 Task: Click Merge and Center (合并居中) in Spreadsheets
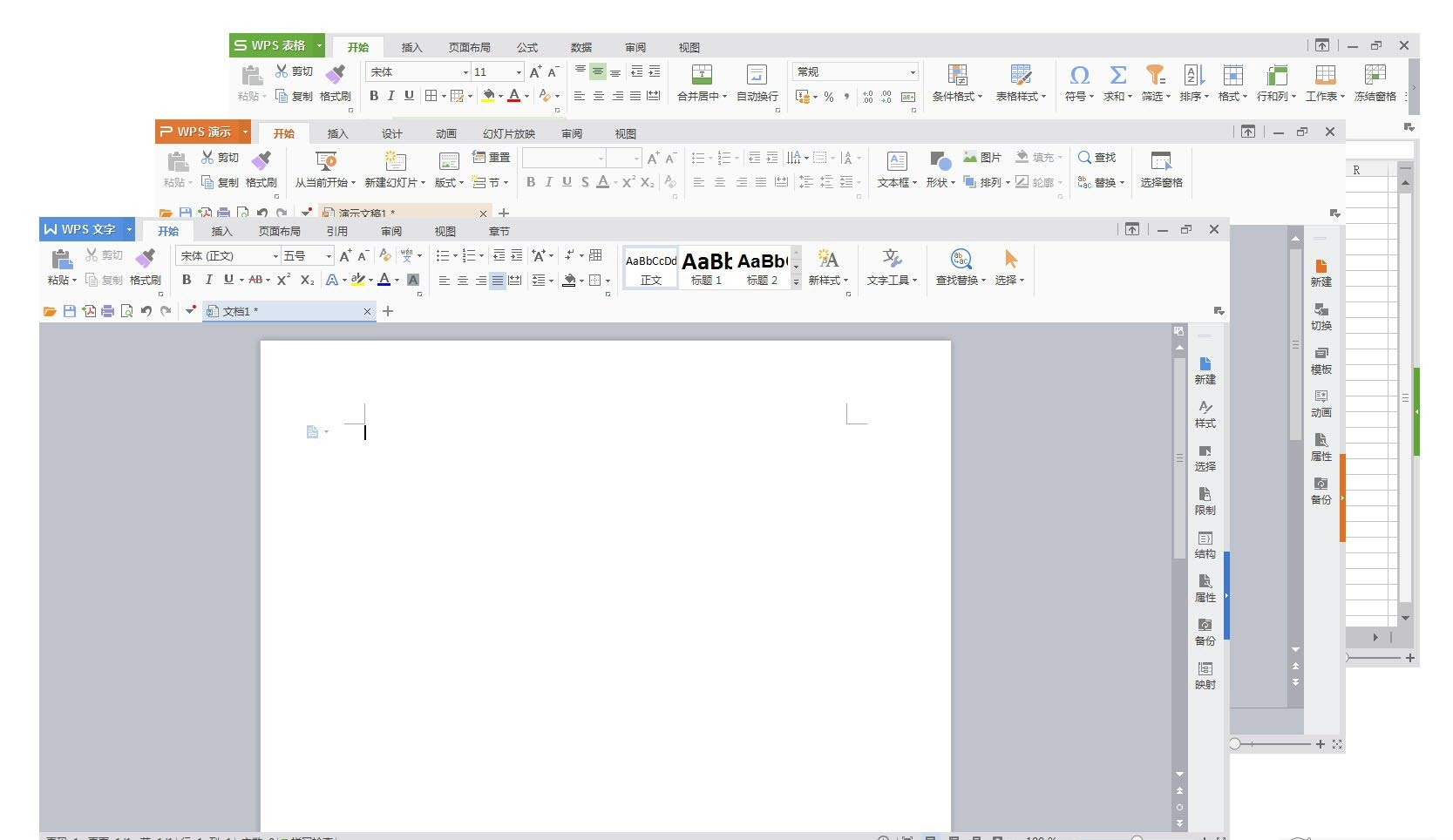coord(702,84)
